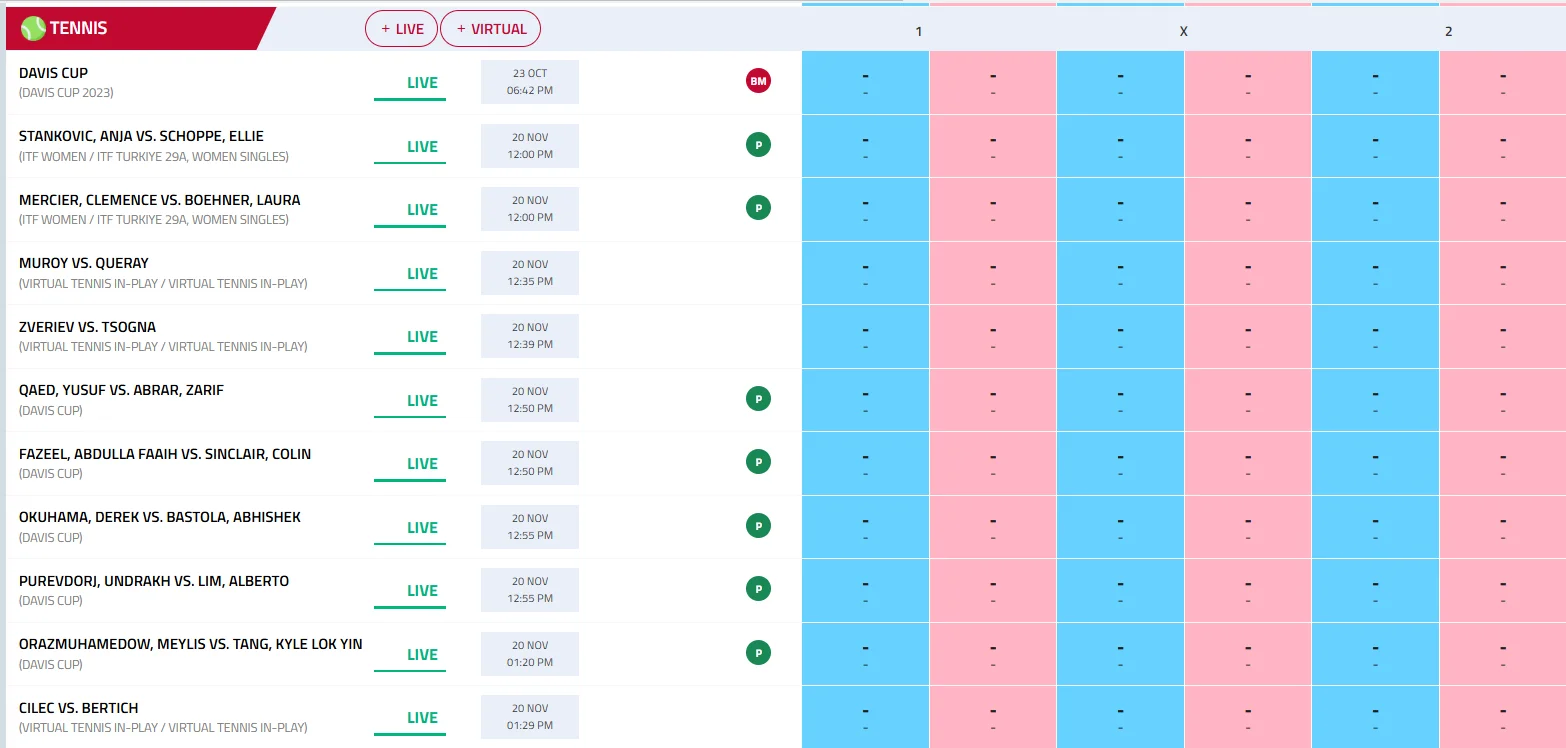Click blue back cell under column 1 for Qaed vs. Abrar
Image resolution: width=1566 pixels, height=748 pixels.
coord(865,400)
